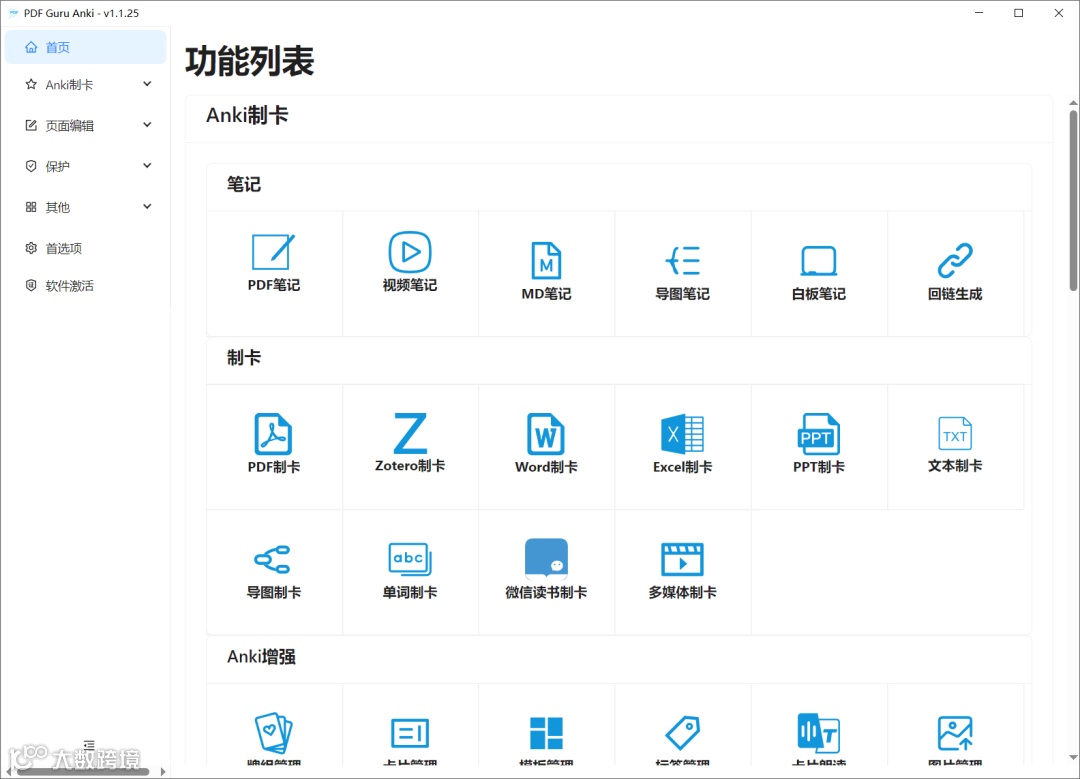1080x779 pixels.
Task: Click the main vertical scrollbar thumb
Action: pos(1073,200)
